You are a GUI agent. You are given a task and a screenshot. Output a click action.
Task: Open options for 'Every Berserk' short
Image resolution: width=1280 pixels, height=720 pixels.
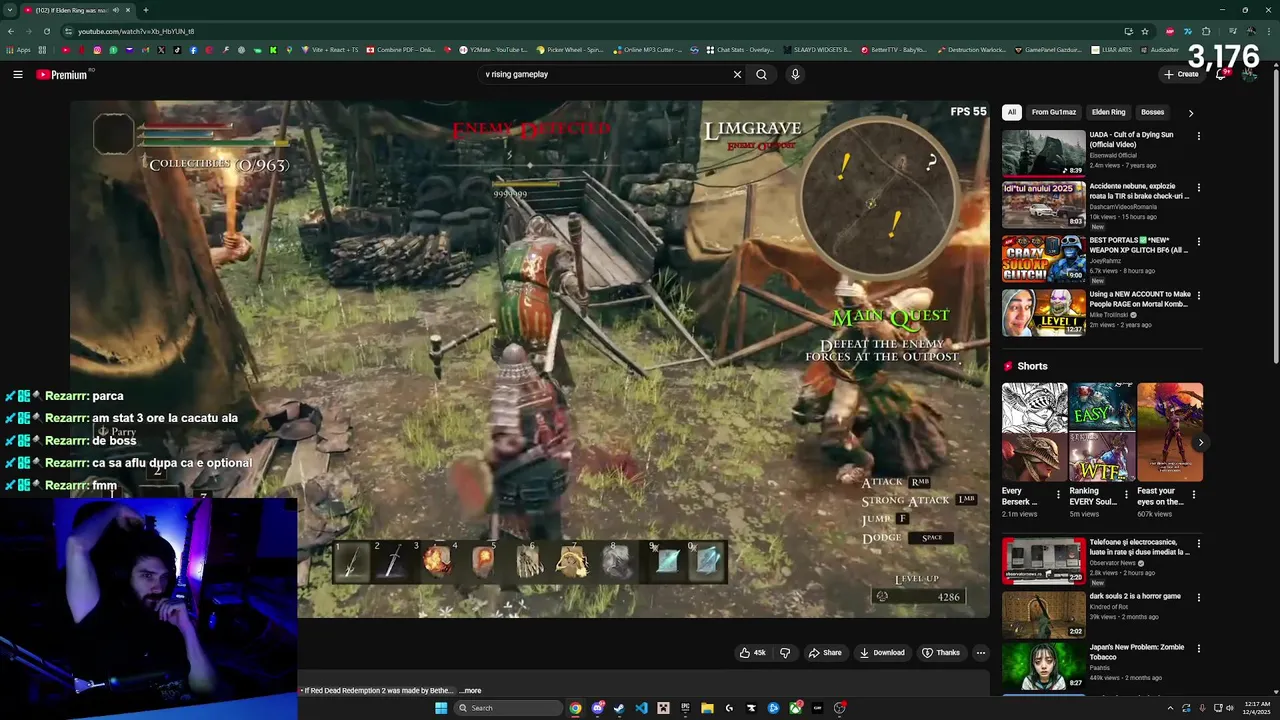click(1058, 494)
